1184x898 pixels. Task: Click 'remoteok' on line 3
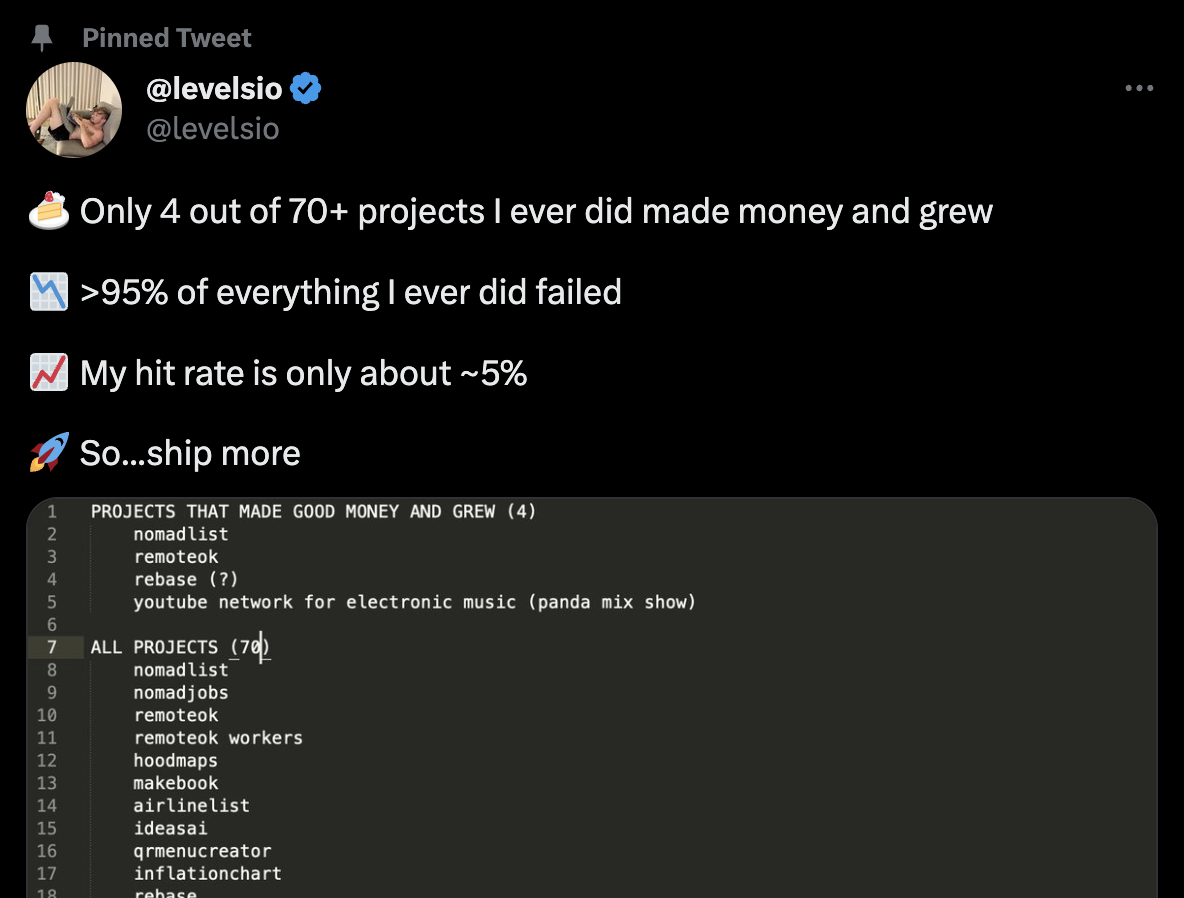(176, 556)
